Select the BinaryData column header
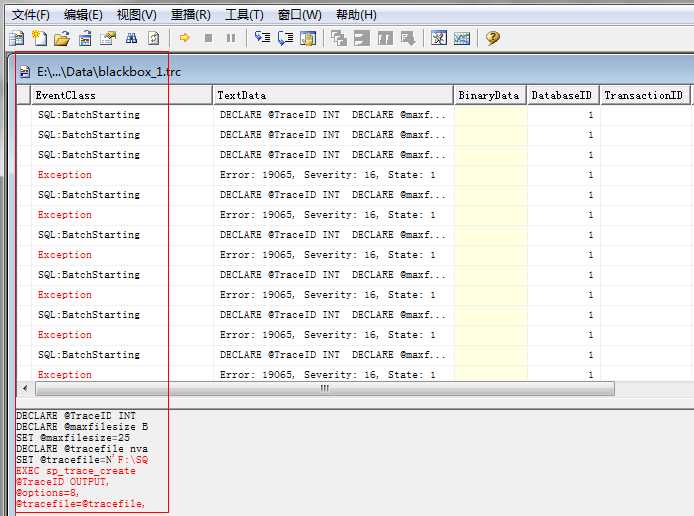 (x=490, y=95)
